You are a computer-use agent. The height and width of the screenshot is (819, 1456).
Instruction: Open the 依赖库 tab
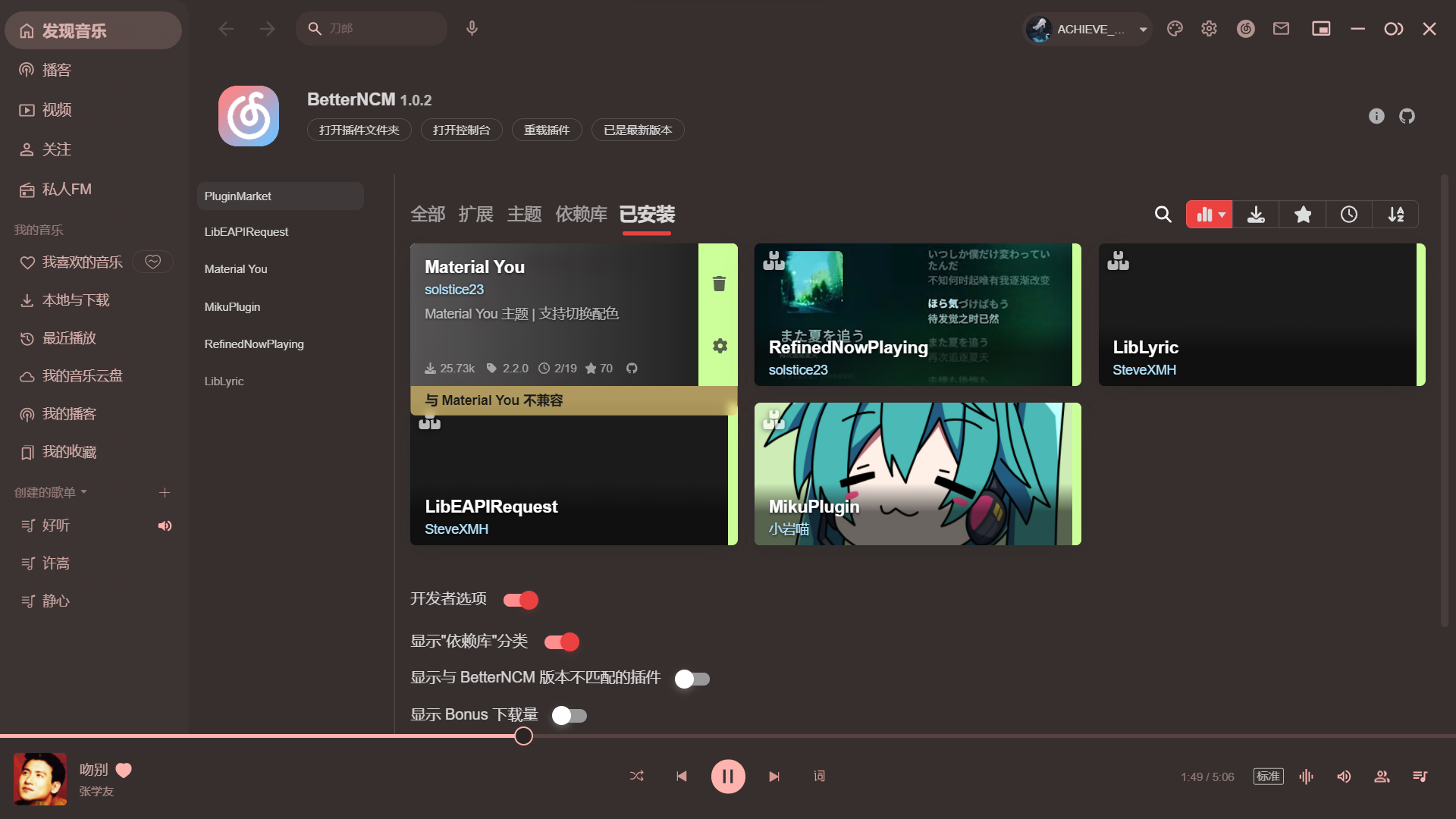click(582, 215)
